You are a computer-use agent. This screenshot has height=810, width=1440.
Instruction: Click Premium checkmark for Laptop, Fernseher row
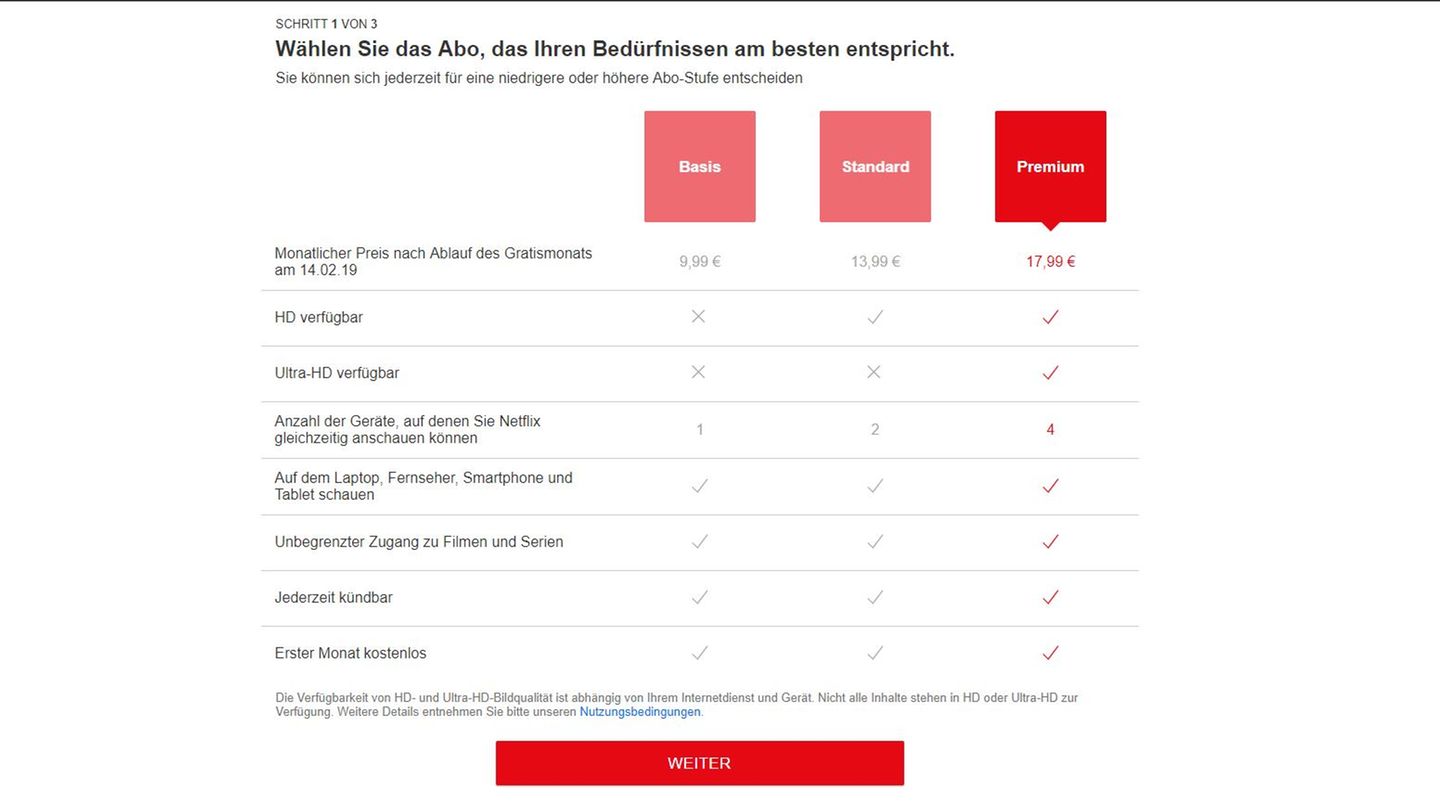pyautogui.click(x=1050, y=486)
